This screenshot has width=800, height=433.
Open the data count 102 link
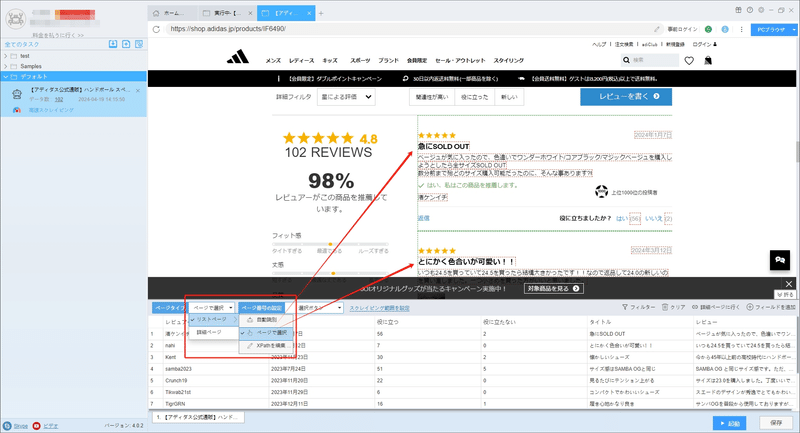tap(59, 99)
